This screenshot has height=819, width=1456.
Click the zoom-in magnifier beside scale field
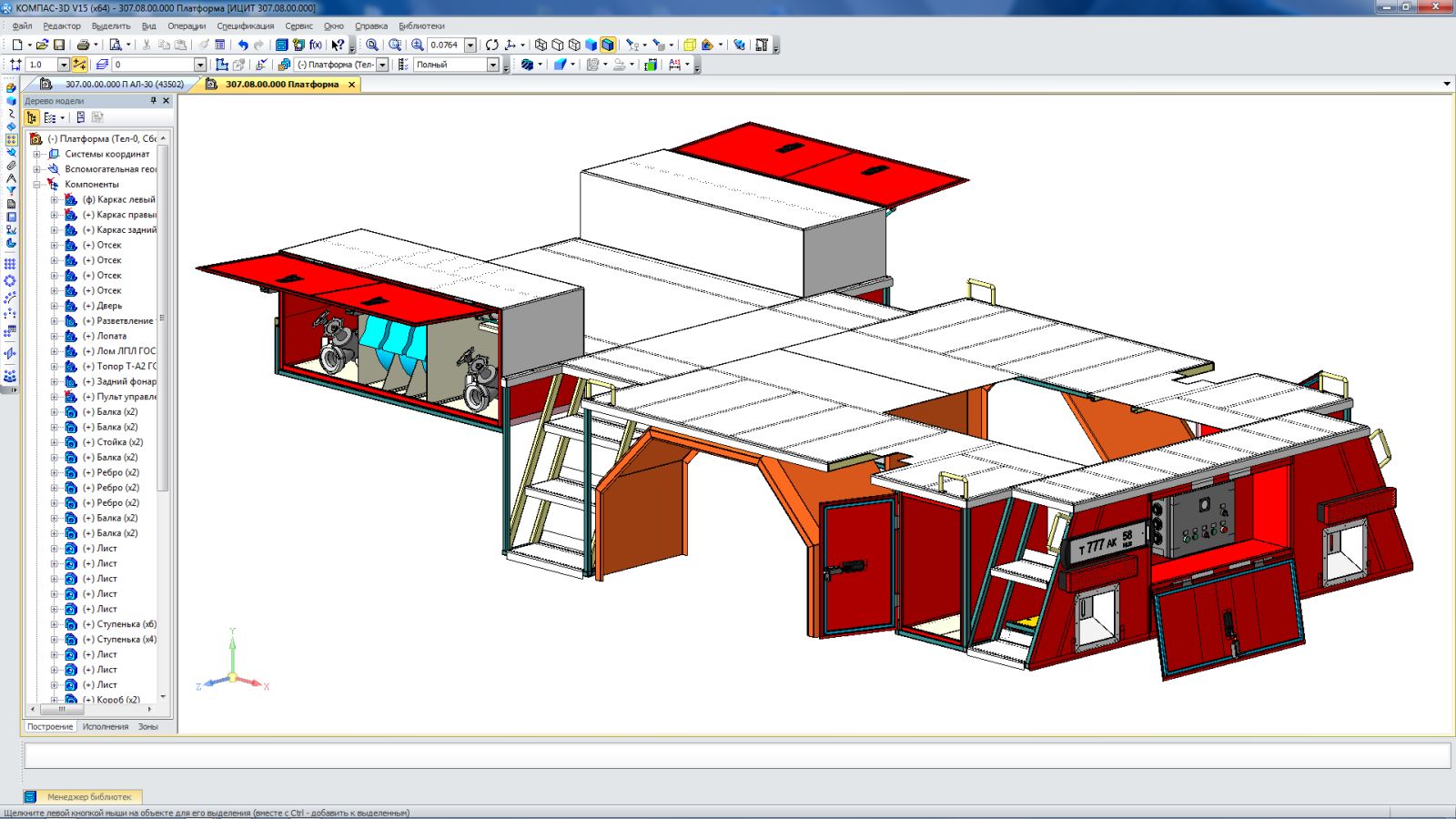tap(418, 45)
